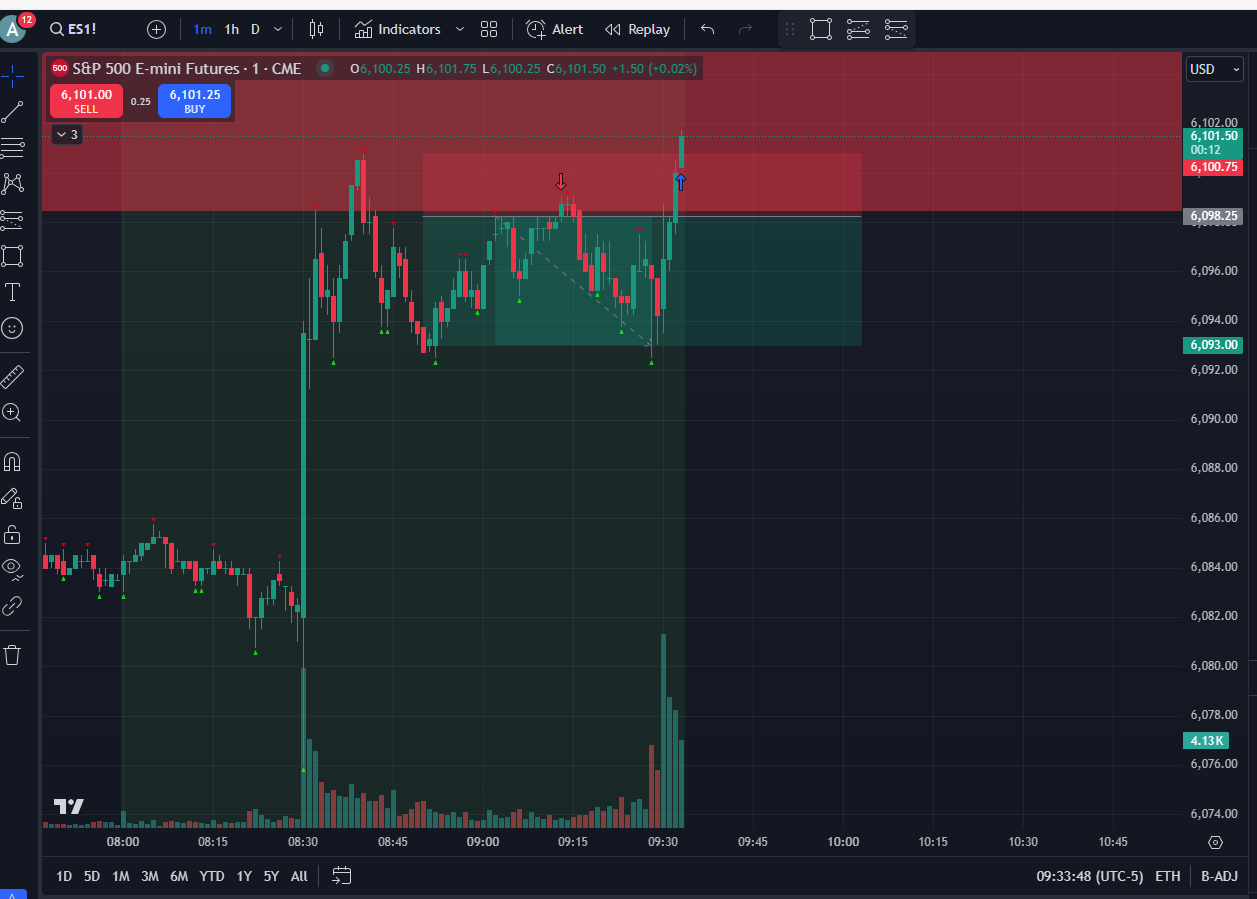Expand the collapsed indicator legend showing 3
This screenshot has height=899, width=1257.
(66, 134)
